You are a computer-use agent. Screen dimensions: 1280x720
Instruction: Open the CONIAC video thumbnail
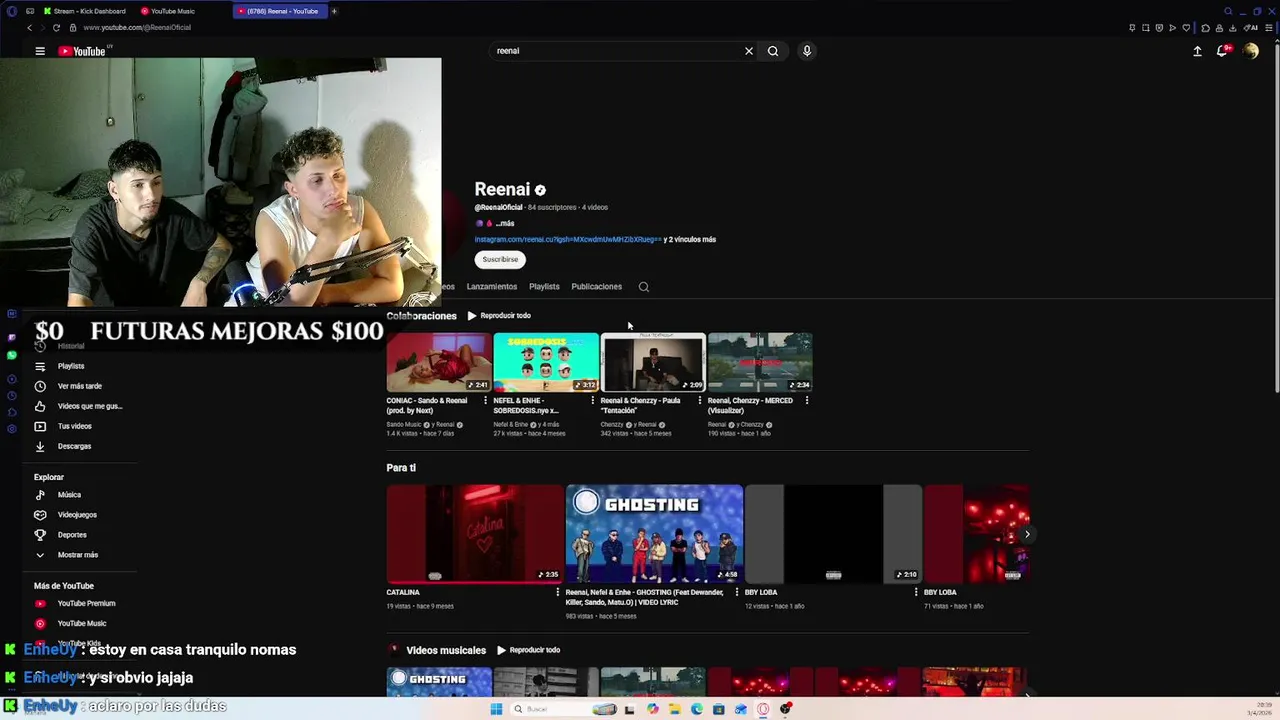pos(439,362)
